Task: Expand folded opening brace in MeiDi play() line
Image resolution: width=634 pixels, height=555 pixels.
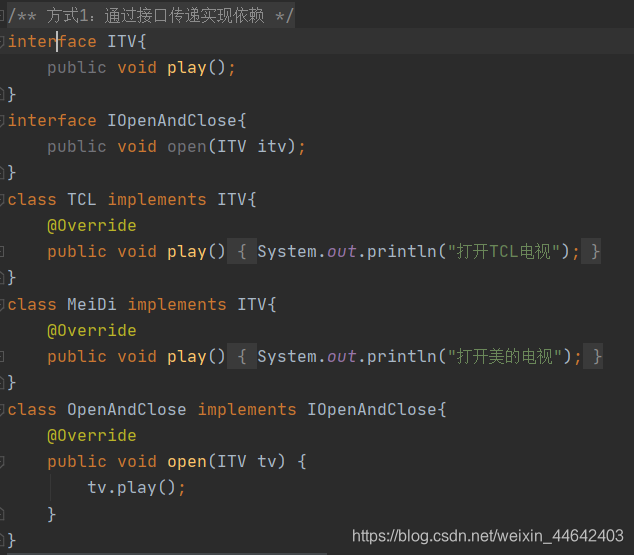Action: pos(242,357)
